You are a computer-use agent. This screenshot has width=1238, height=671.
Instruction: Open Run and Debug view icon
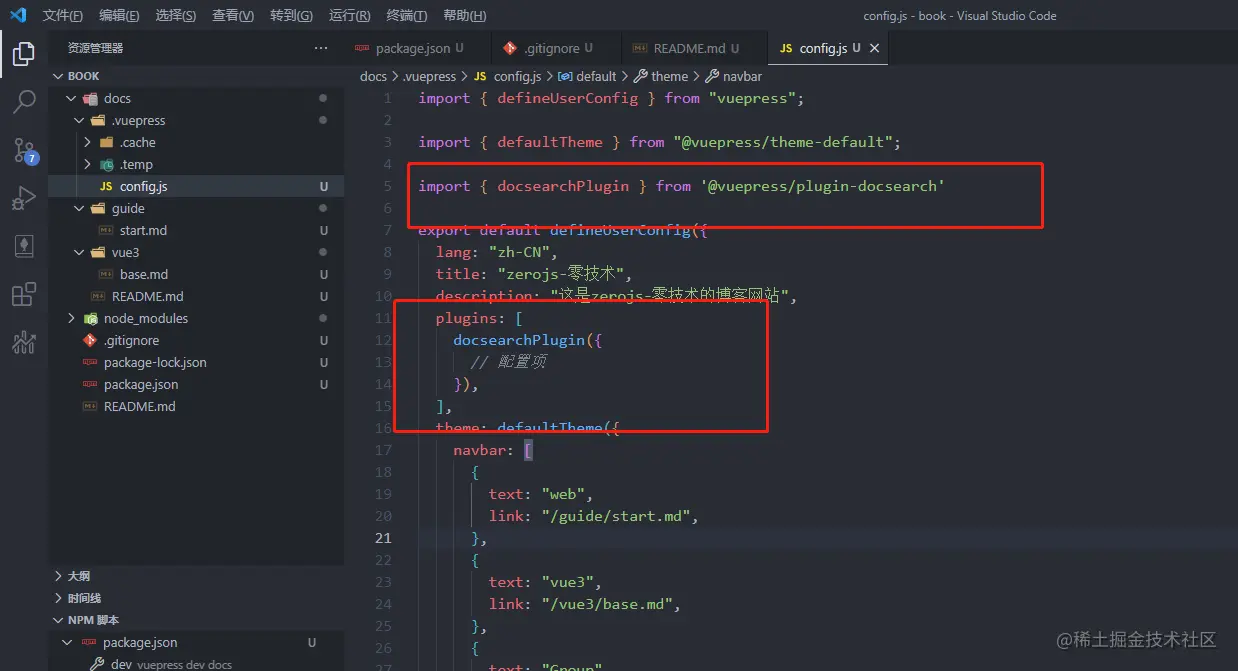[x=24, y=198]
